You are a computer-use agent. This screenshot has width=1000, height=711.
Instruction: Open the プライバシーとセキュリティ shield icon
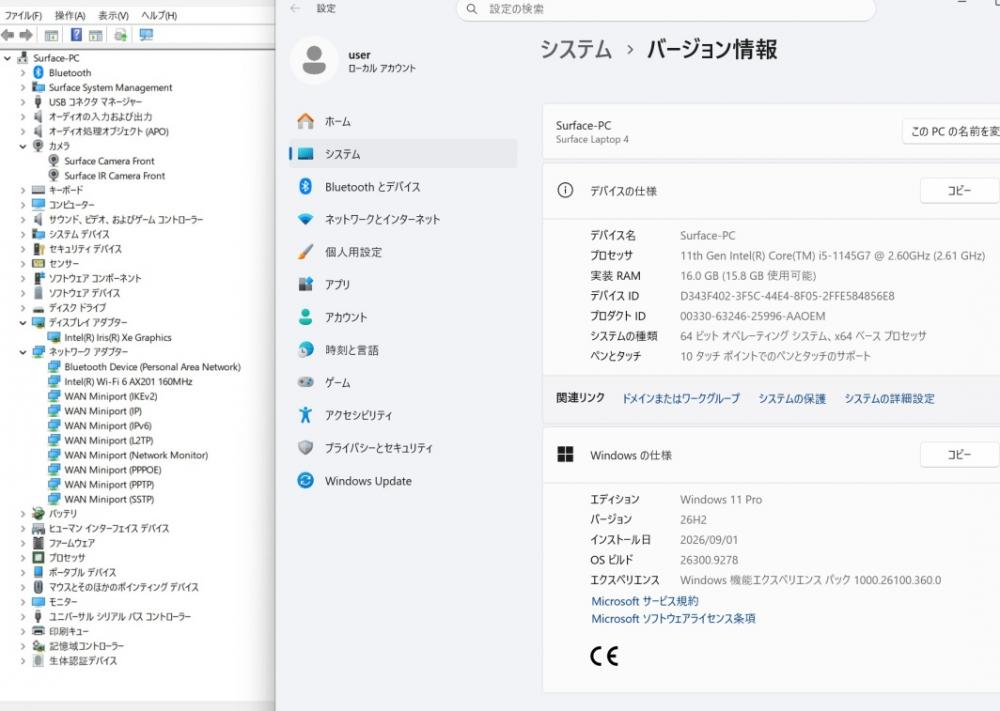(305, 448)
